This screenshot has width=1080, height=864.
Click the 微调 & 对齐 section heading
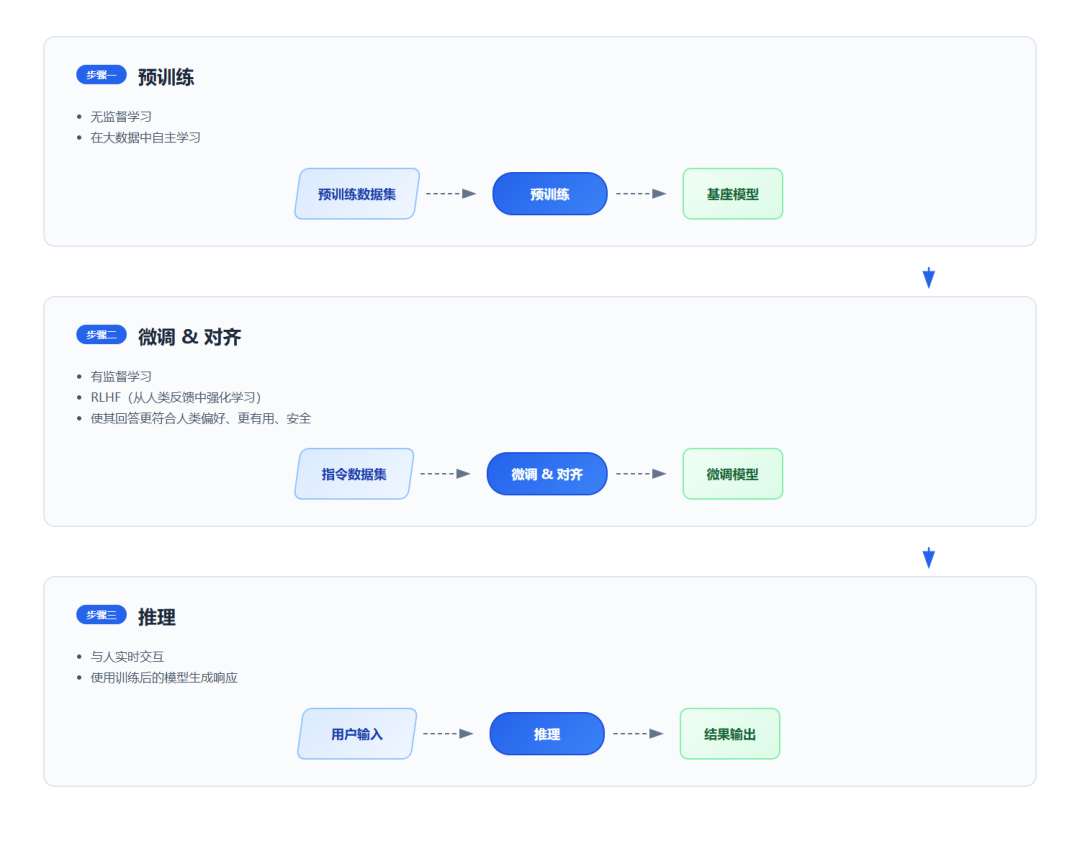[x=189, y=337]
